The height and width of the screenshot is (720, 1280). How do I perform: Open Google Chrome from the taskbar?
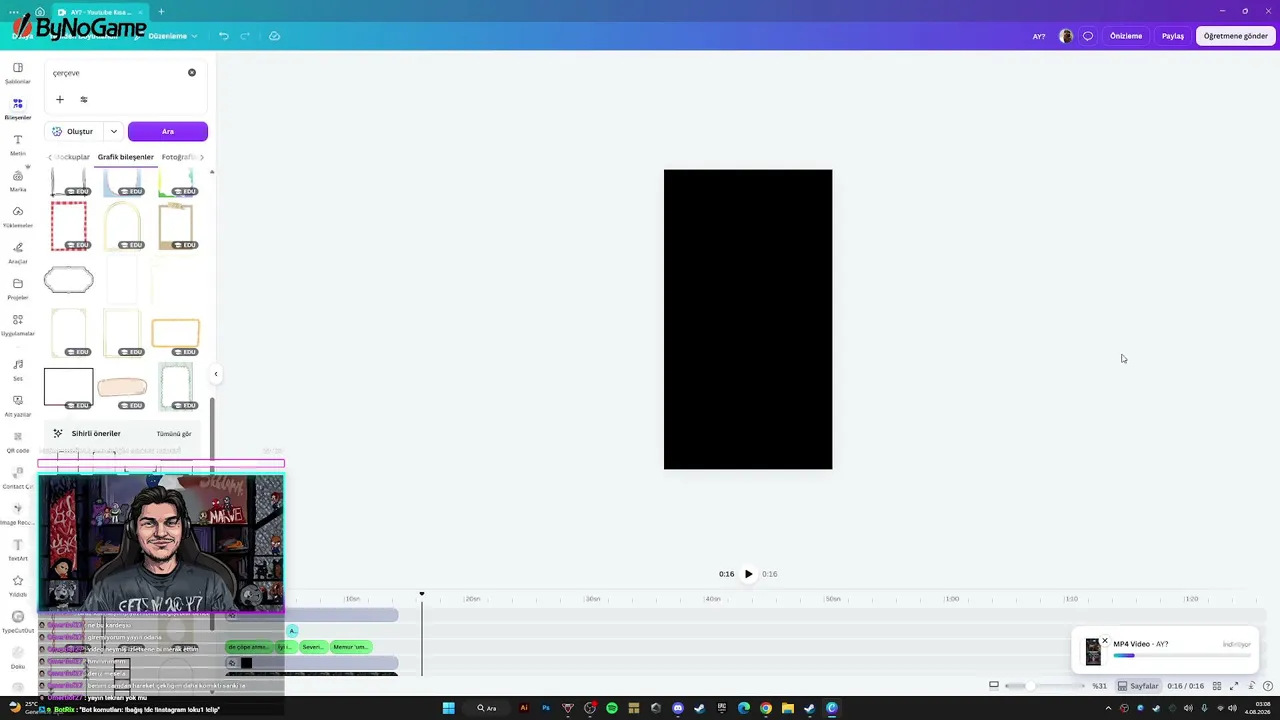766,708
